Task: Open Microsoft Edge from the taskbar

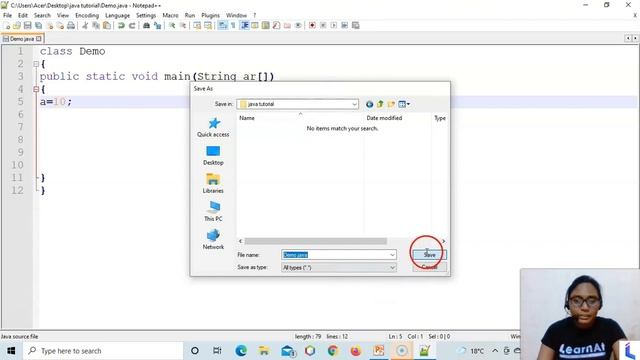Action: [x=241, y=351]
